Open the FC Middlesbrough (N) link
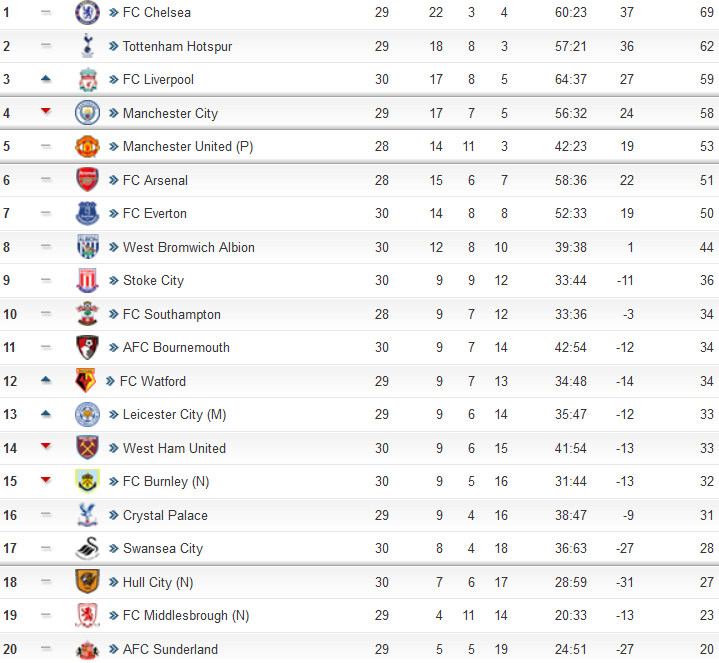Image resolution: width=719 pixels, height=663 pixels. pyautogui.click(x=186, y=615)
